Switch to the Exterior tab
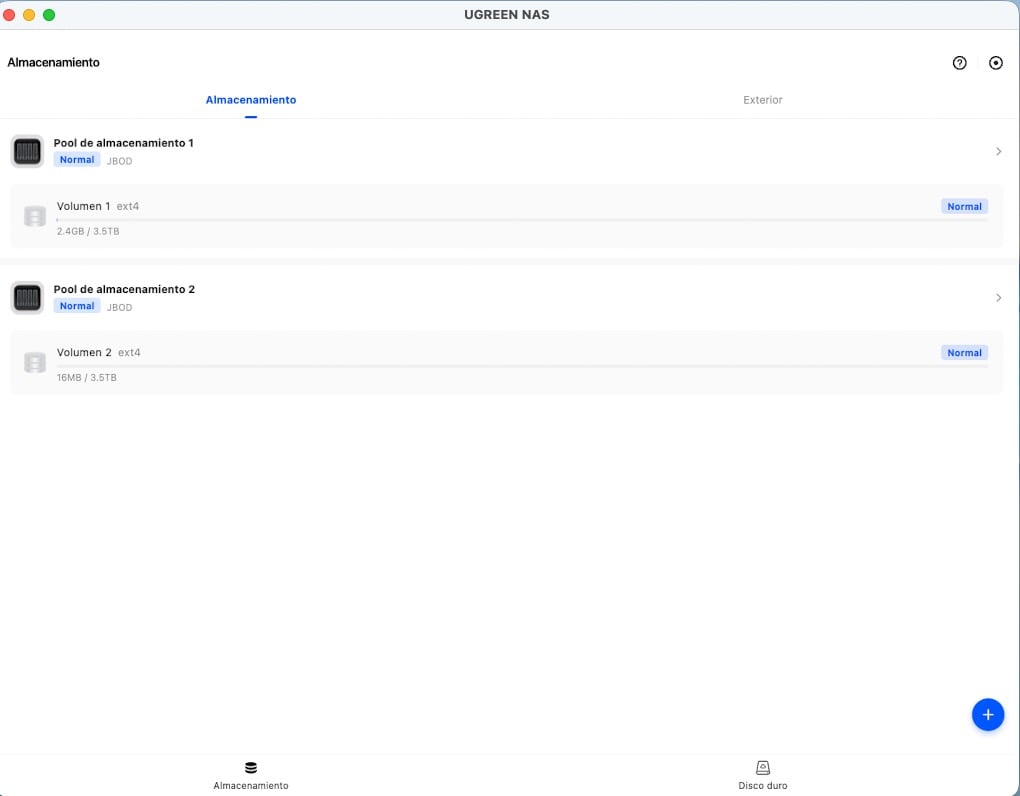Viewport: 1020px width, 796px height. (762, 100)
